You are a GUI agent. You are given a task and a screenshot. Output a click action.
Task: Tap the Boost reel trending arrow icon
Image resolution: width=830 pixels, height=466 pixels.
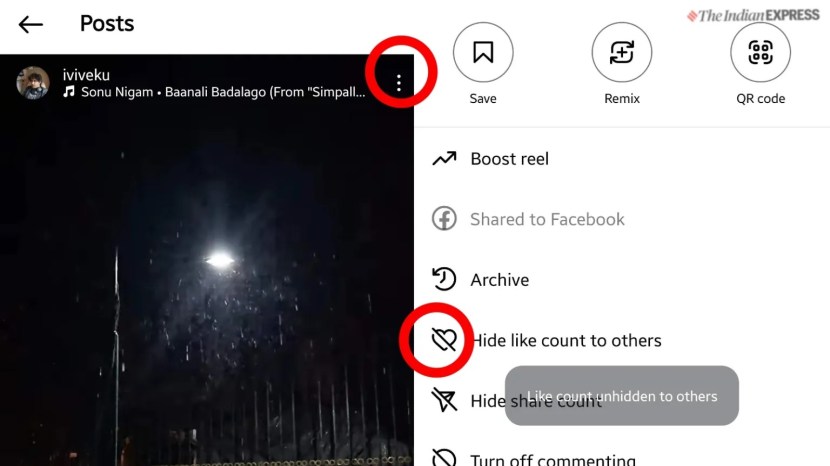click(x=444, y=158)
